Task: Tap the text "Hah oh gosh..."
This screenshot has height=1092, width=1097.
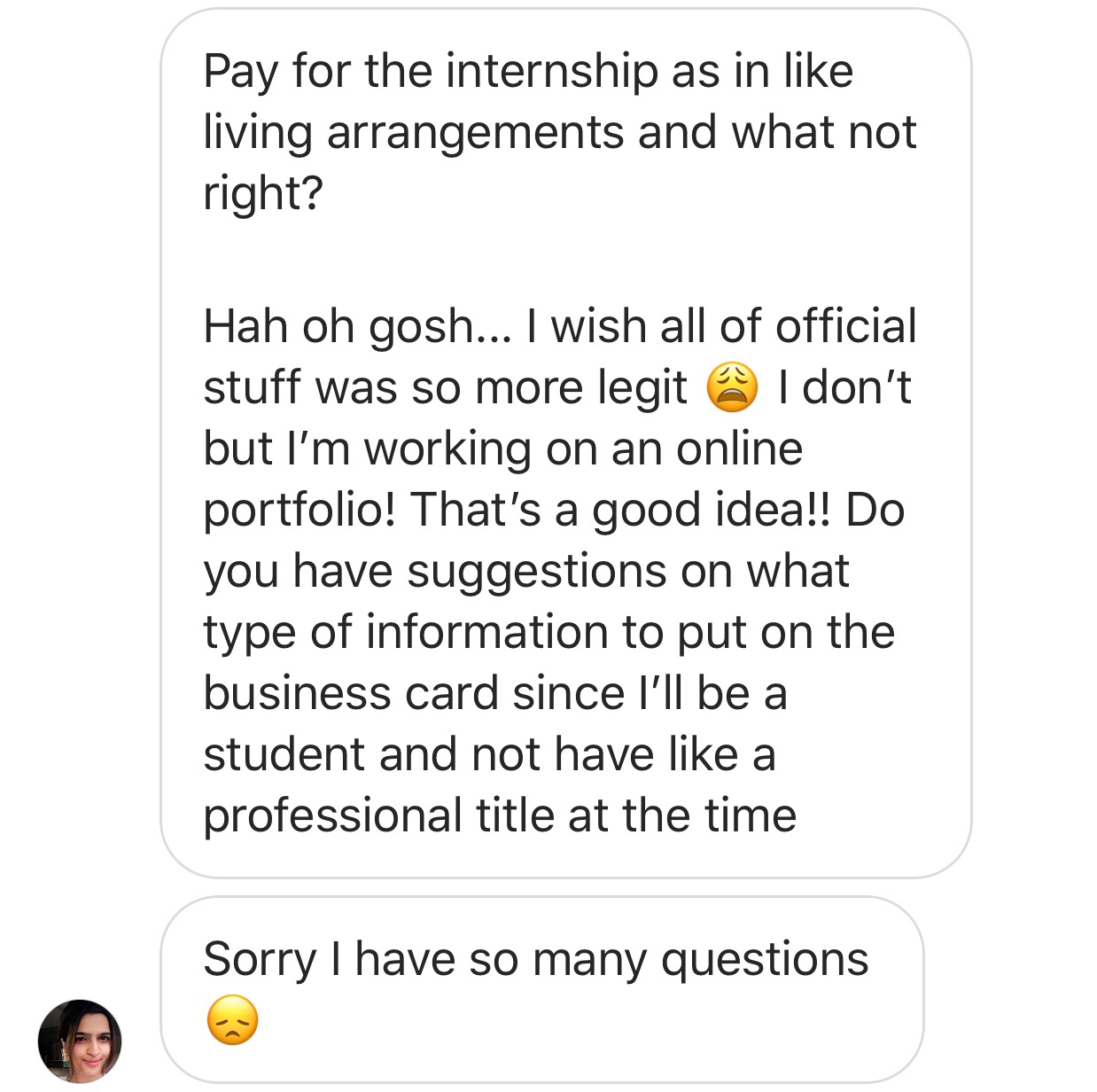Action: pos(356,326)
